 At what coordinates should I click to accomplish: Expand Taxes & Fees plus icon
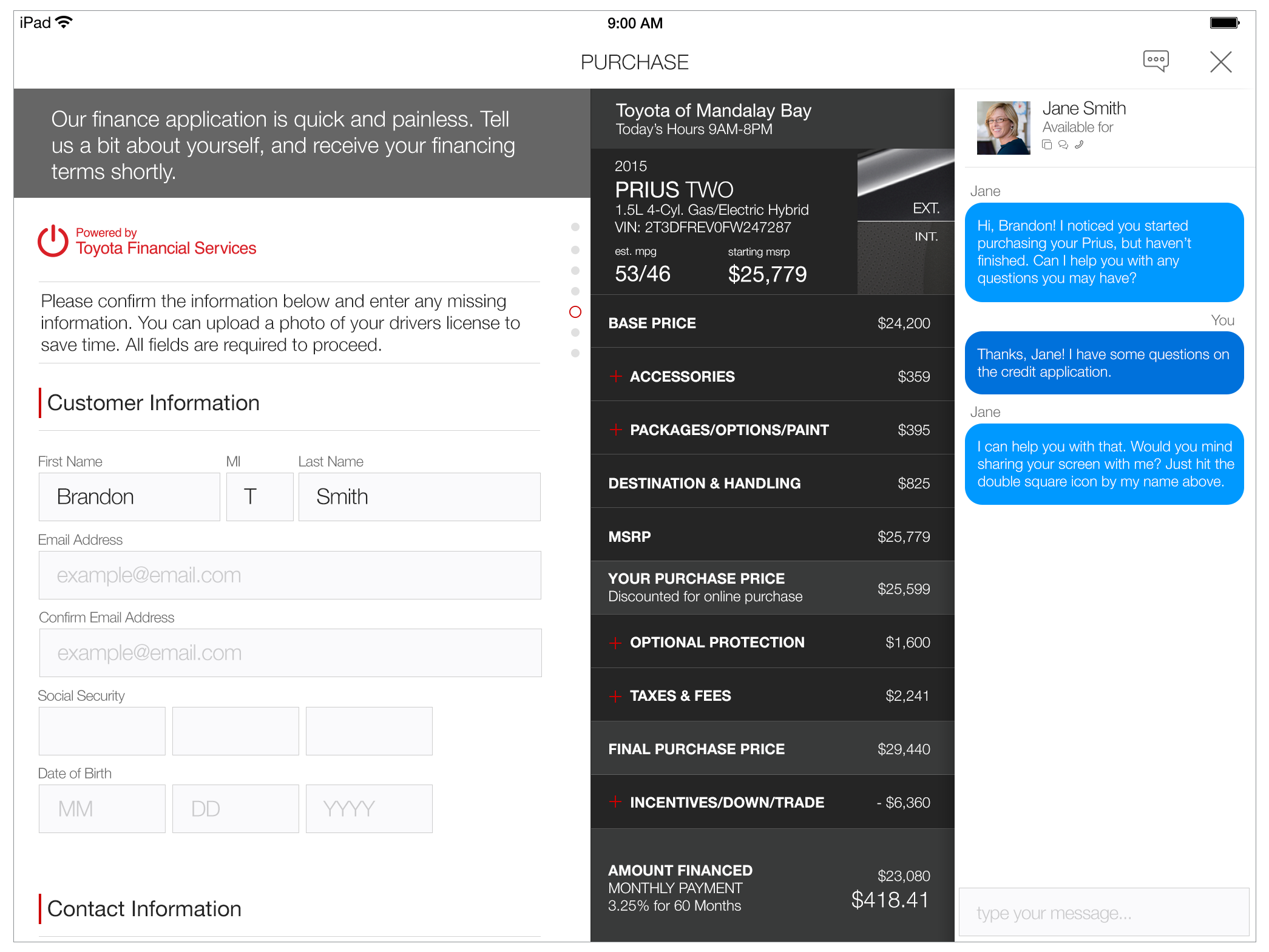point(616,696)
